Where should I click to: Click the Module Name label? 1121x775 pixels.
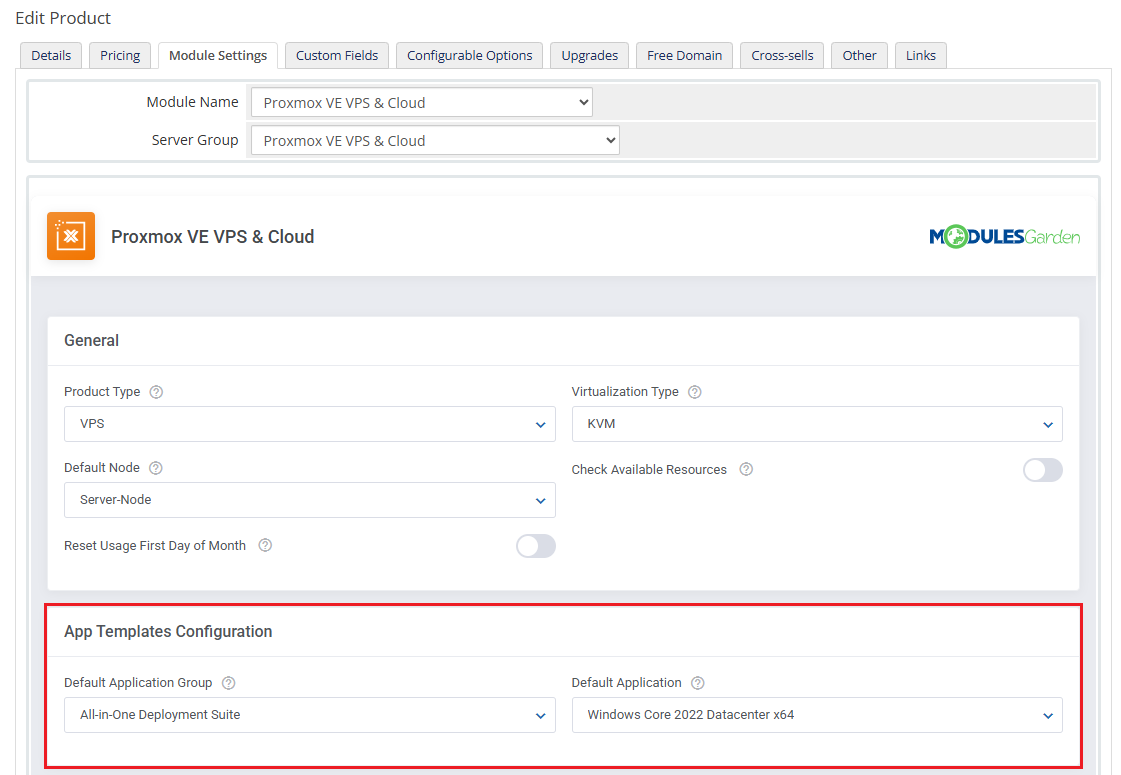192,102
